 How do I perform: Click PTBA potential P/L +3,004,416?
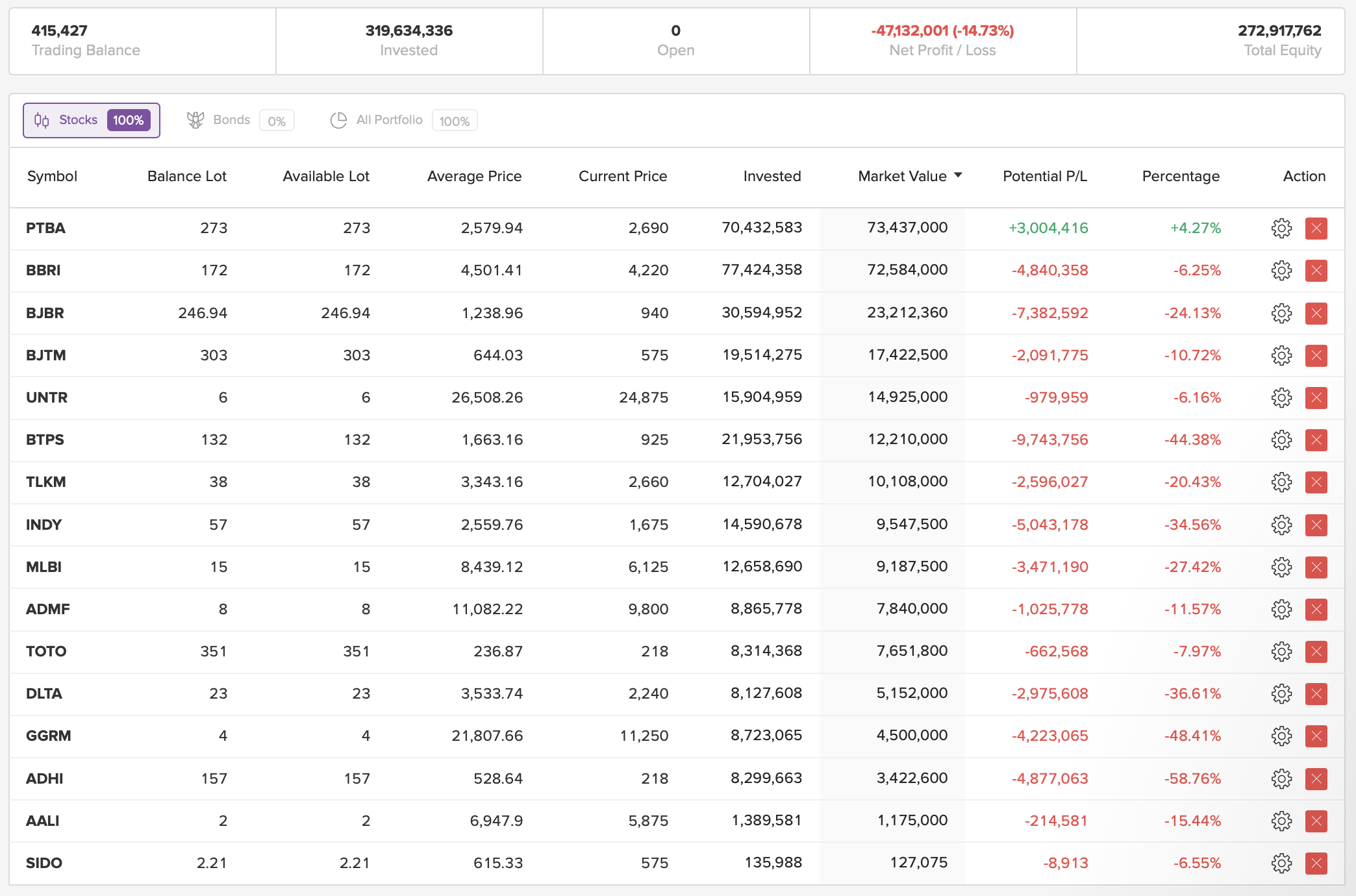tap(1048, 228)
